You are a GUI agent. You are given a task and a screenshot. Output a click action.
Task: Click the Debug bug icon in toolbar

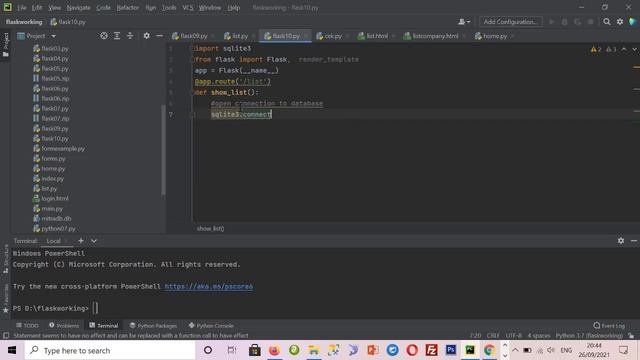pos(564,22)
